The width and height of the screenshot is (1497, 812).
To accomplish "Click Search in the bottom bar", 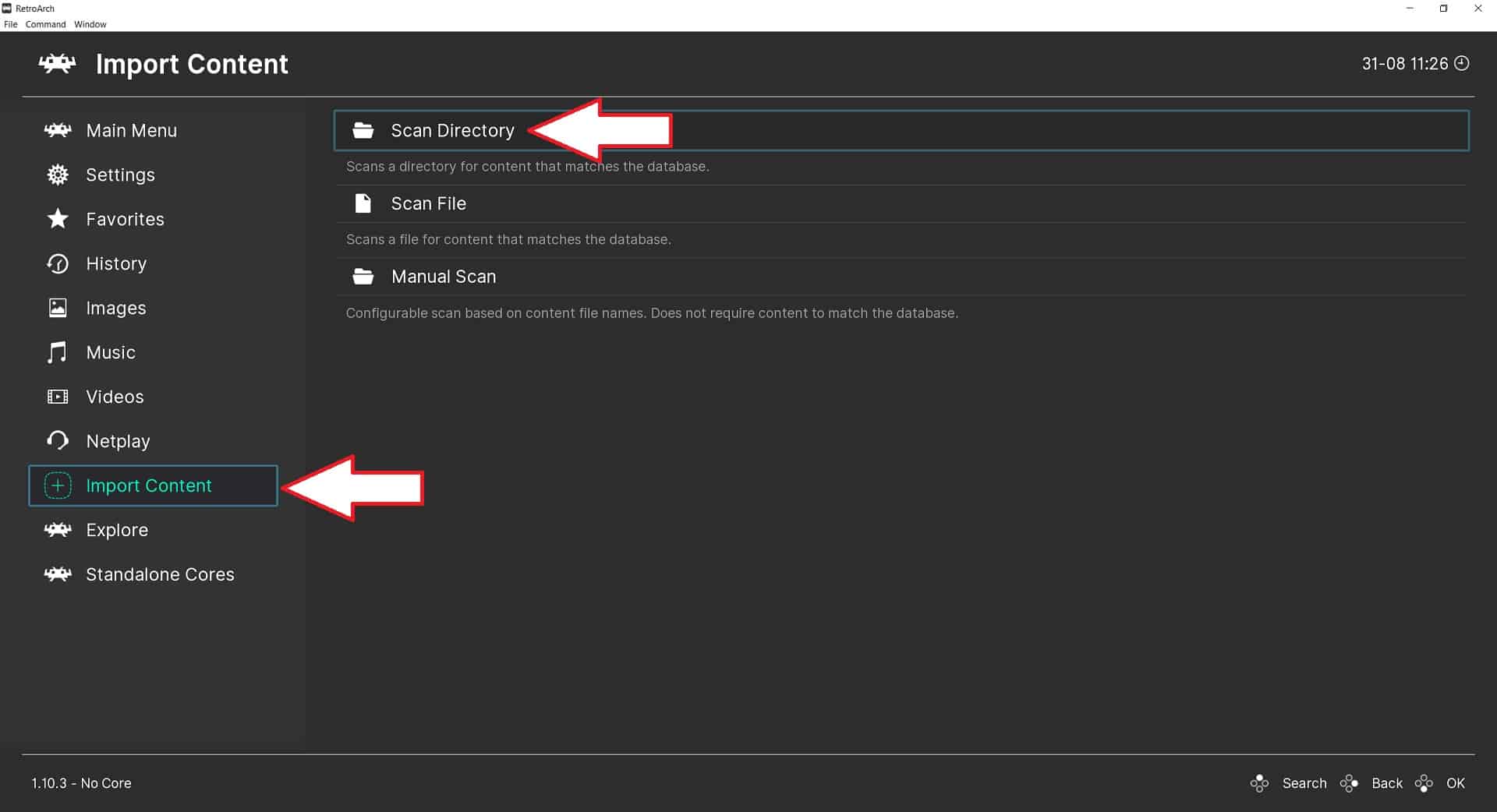I will click(x=1303, y=783).
